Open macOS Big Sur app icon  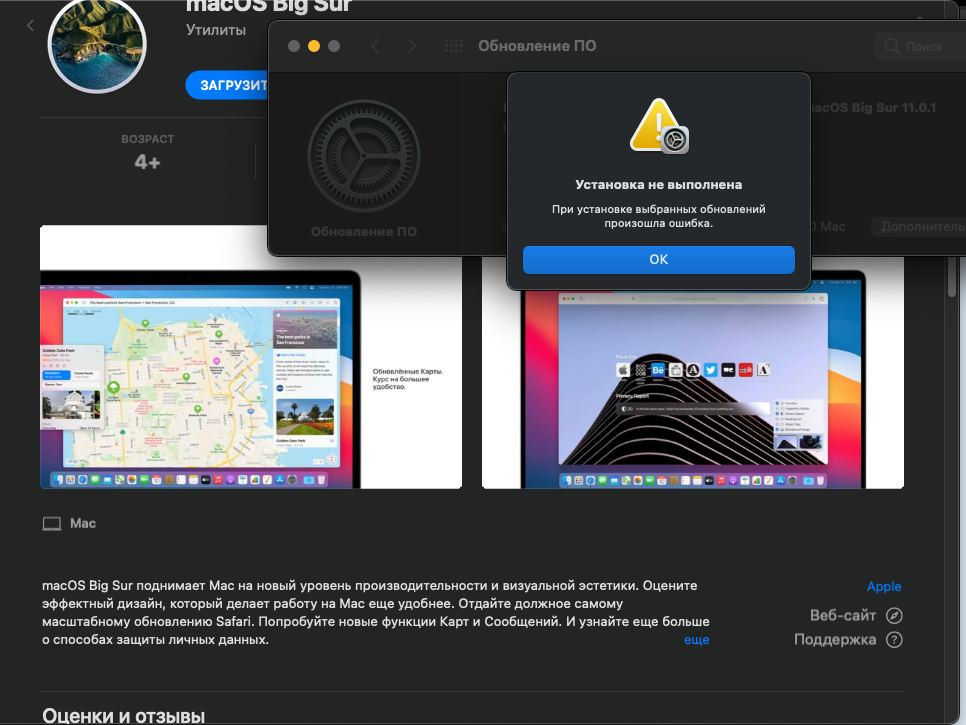coord(97,44)
